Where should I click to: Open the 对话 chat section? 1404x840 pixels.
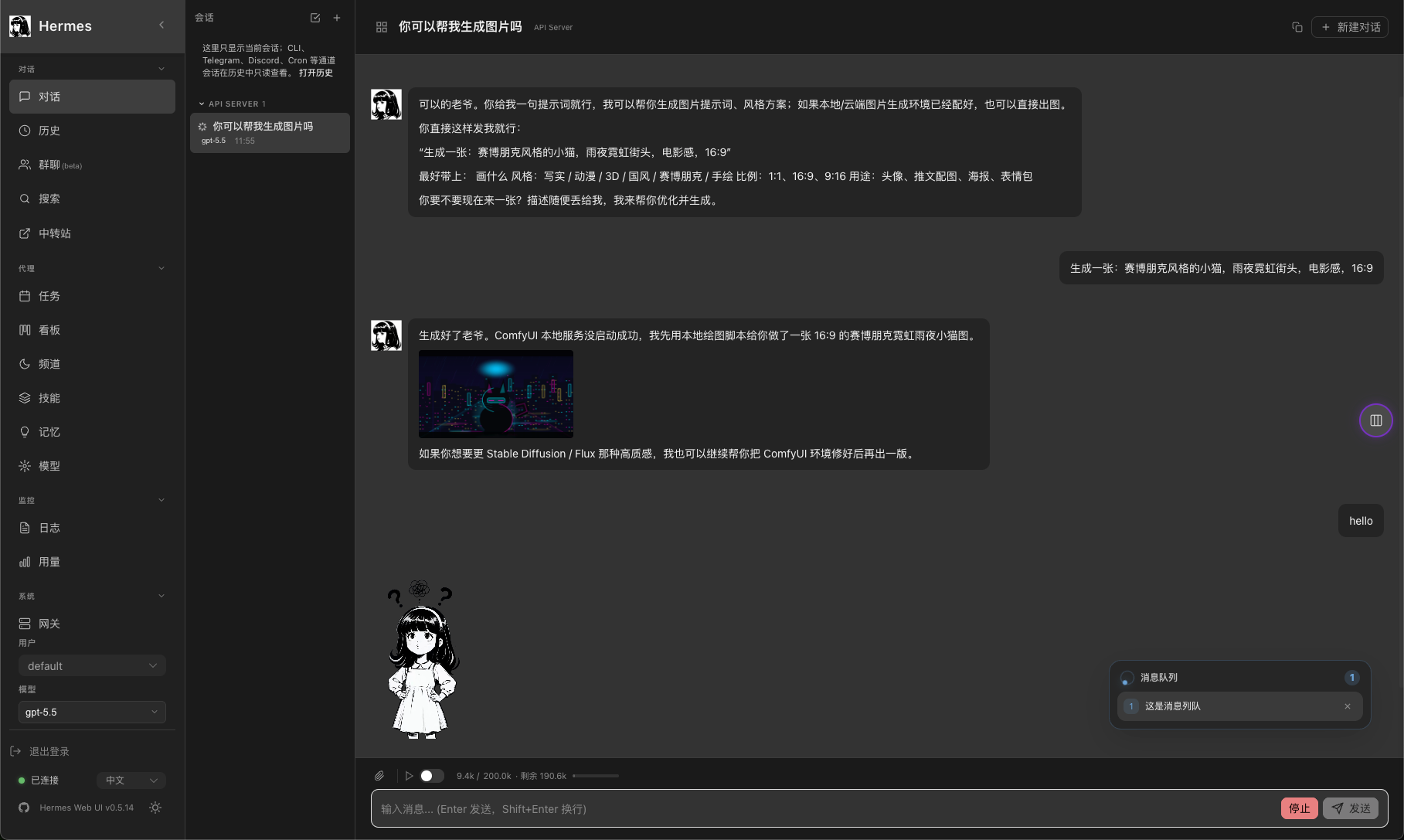pyautogui.click(x=92, y=97)
